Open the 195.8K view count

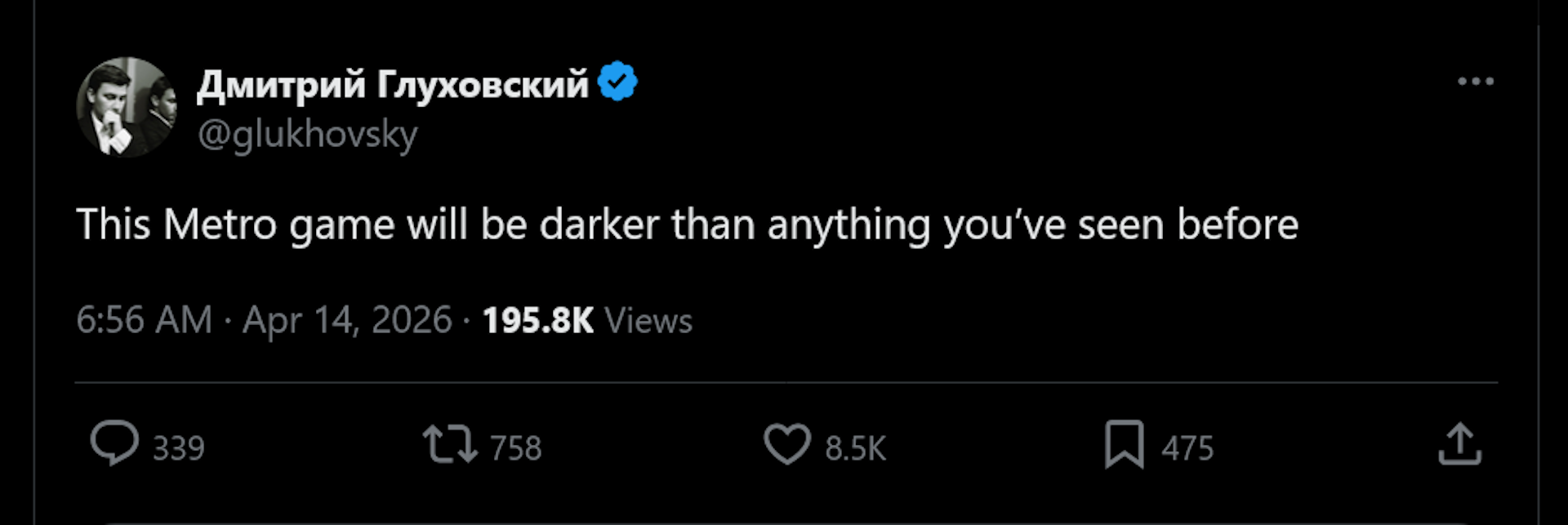(537, 320)
